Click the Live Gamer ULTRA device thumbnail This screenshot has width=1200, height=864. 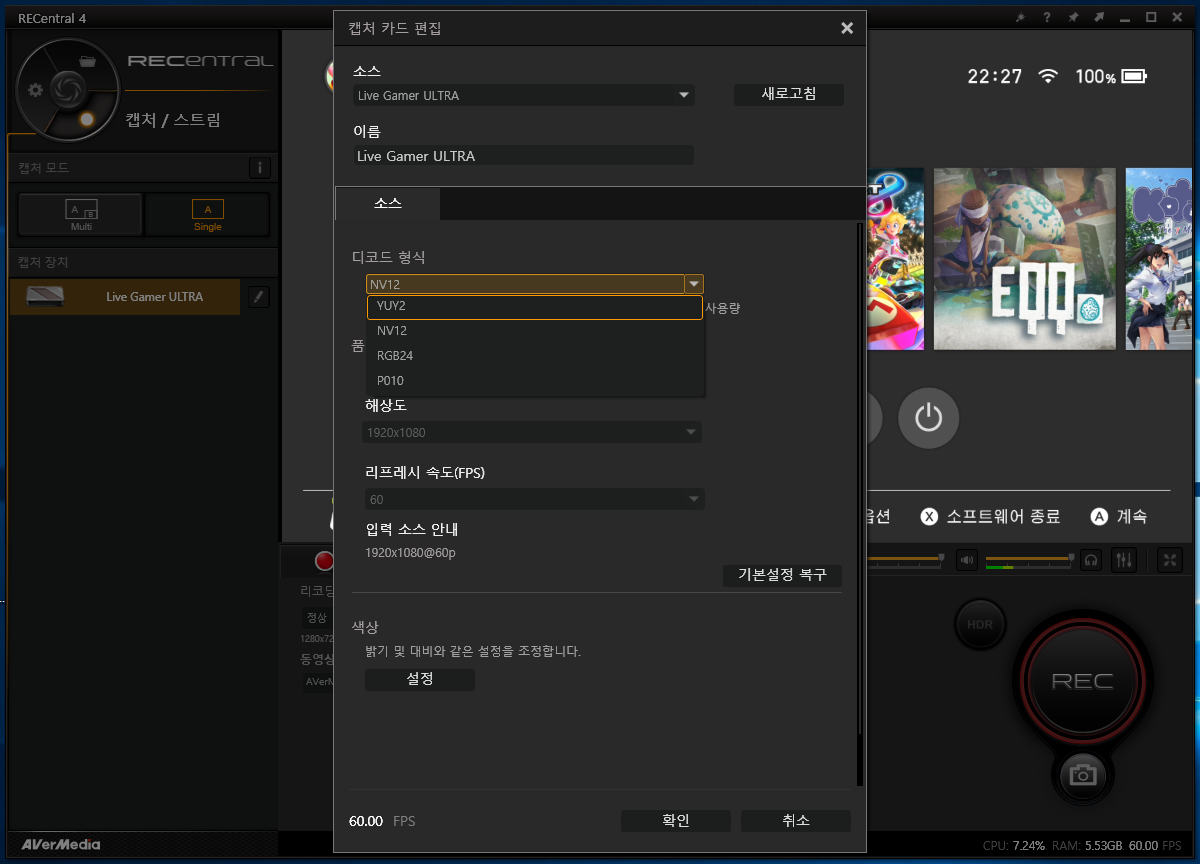pos(46,296)
